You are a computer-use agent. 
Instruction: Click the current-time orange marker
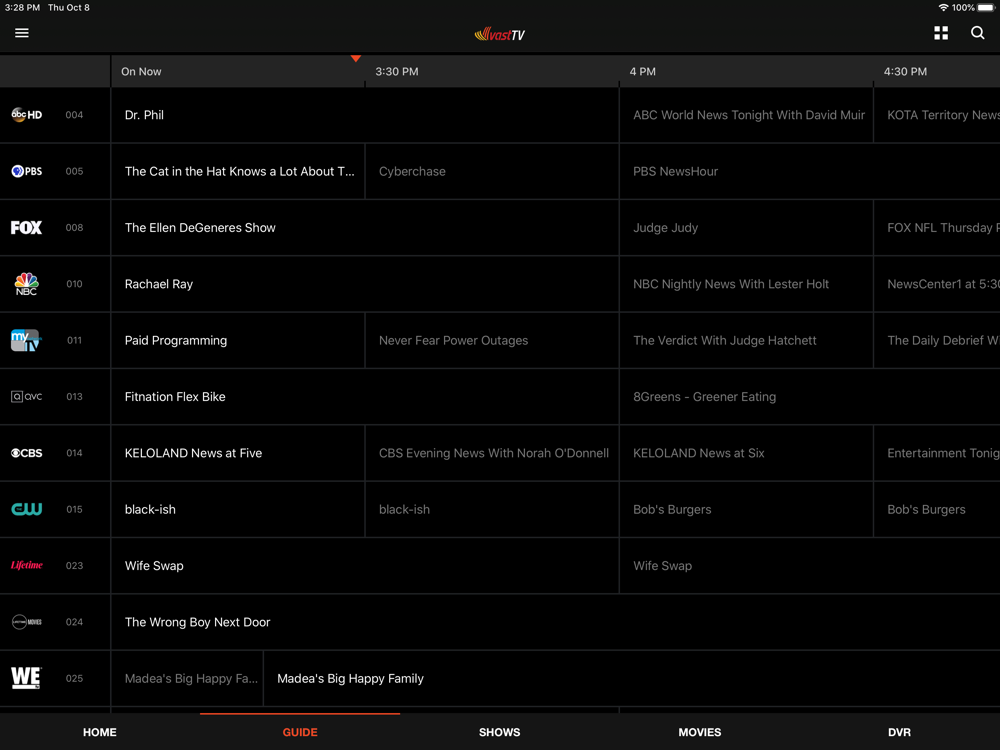(356, 59)
